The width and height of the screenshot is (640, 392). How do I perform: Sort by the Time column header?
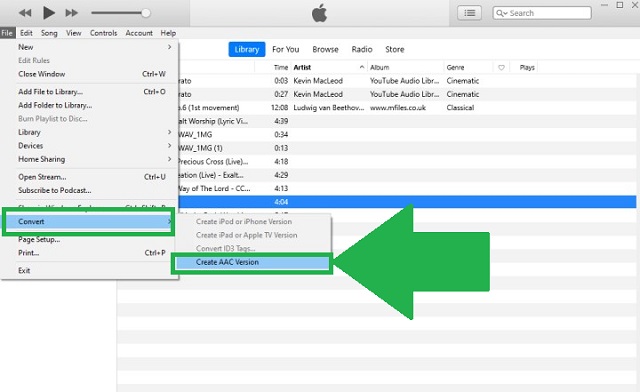click(x=281, y=67)
